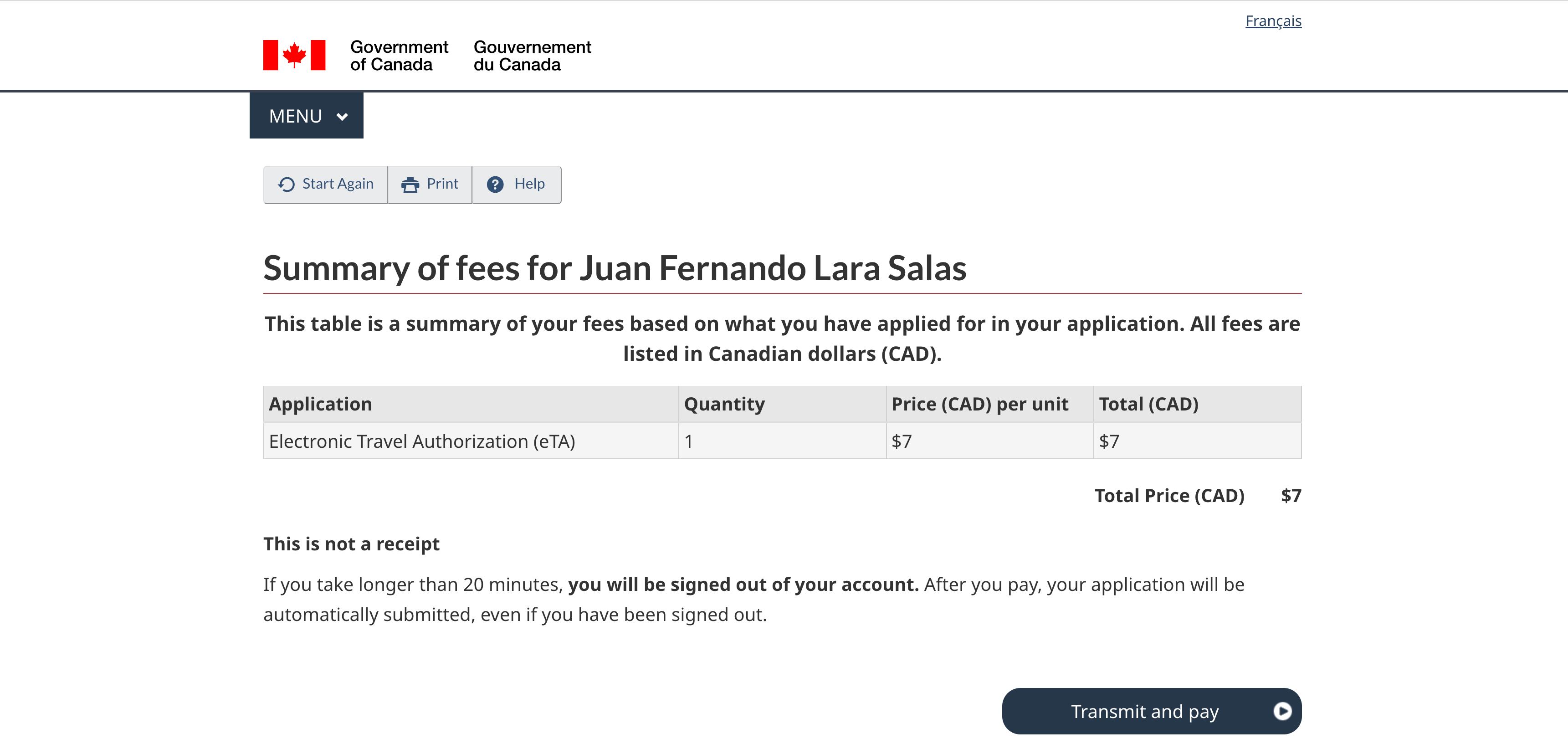Click the Application column header
Viewport: 1568px width, 749px height.
point(320,404)
